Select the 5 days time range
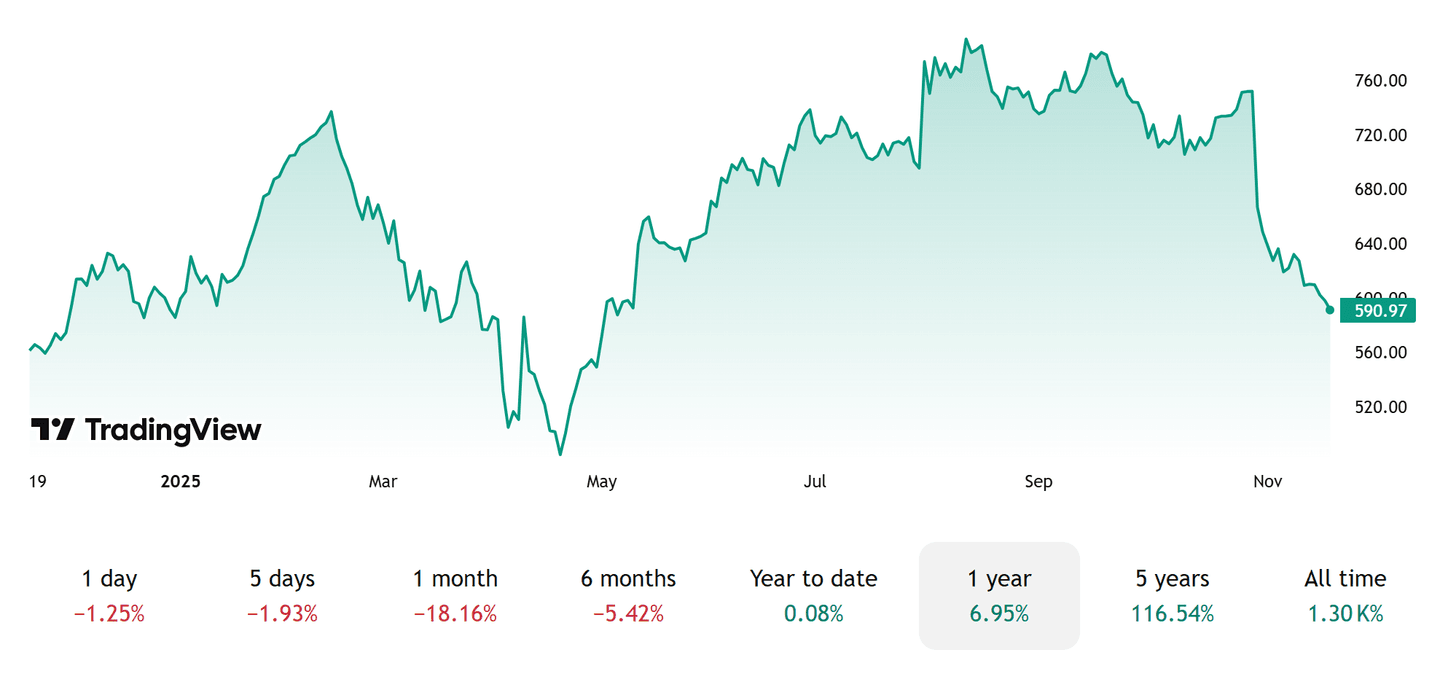 point(281,578)
